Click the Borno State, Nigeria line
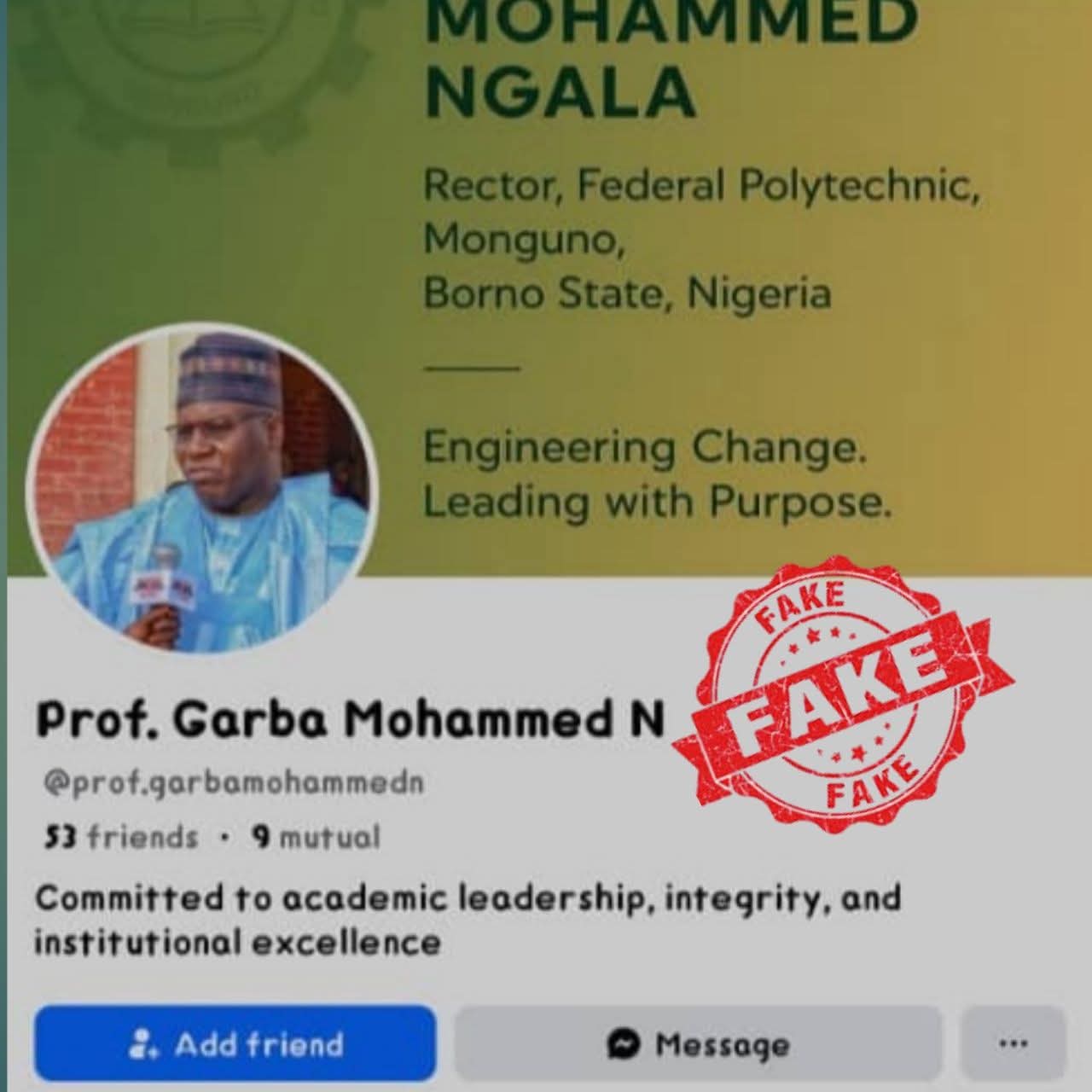 627,293
